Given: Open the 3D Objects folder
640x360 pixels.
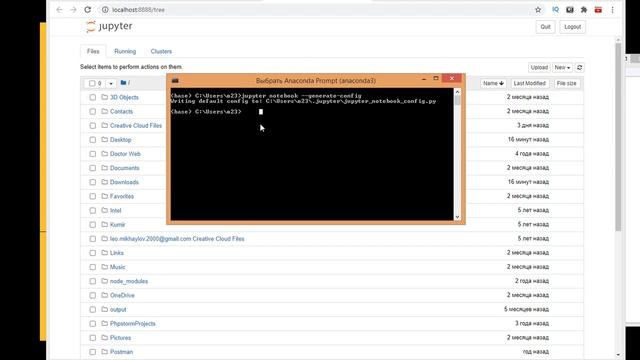Looking at the screenshot, I should pyautogui.click(x=124, y=97).
